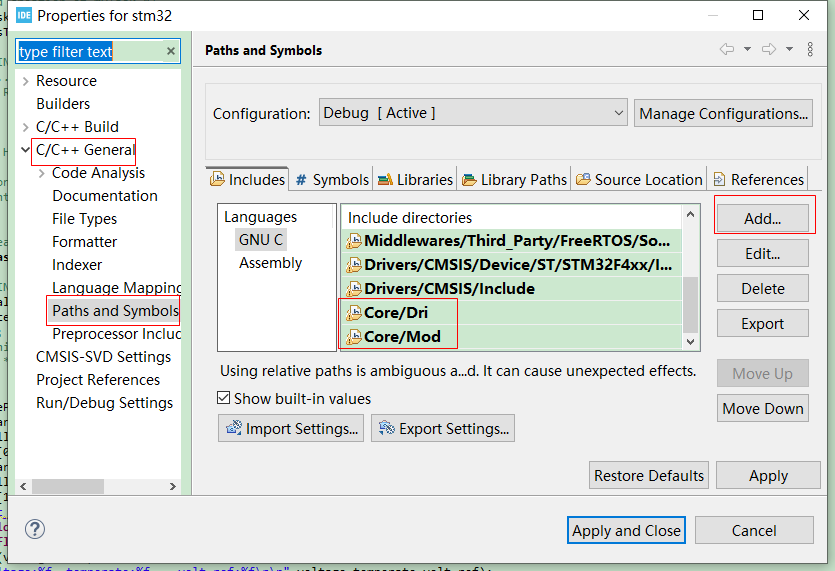Select Core/Mod include directory

click(x=511, y=337)
